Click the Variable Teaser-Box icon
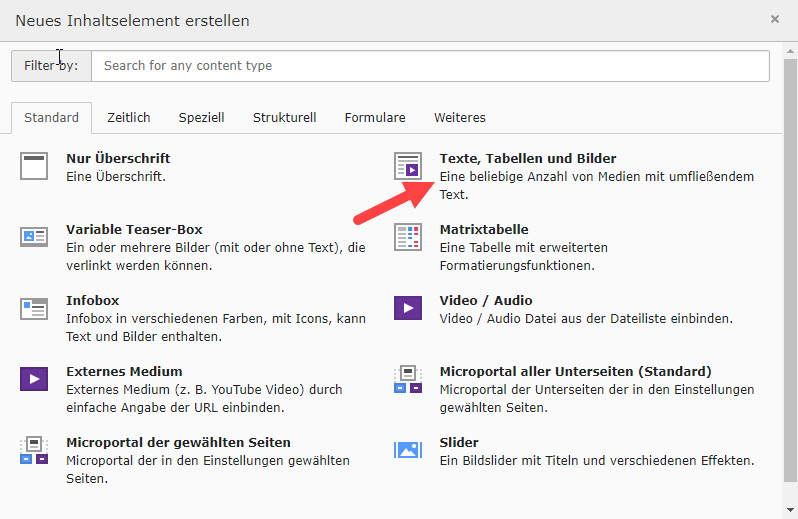This screenshot has height=519, width=798. pyautogui.click(x=34, y=237)
